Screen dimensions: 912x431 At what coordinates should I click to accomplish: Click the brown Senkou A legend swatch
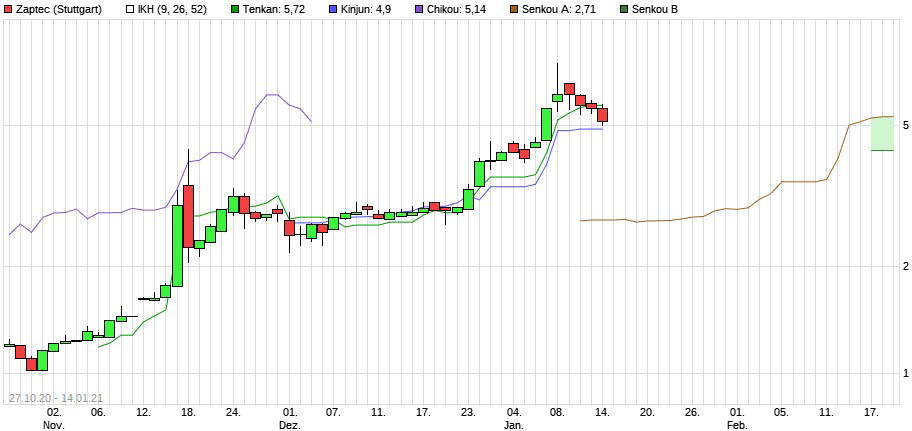[x=514, y=9]
